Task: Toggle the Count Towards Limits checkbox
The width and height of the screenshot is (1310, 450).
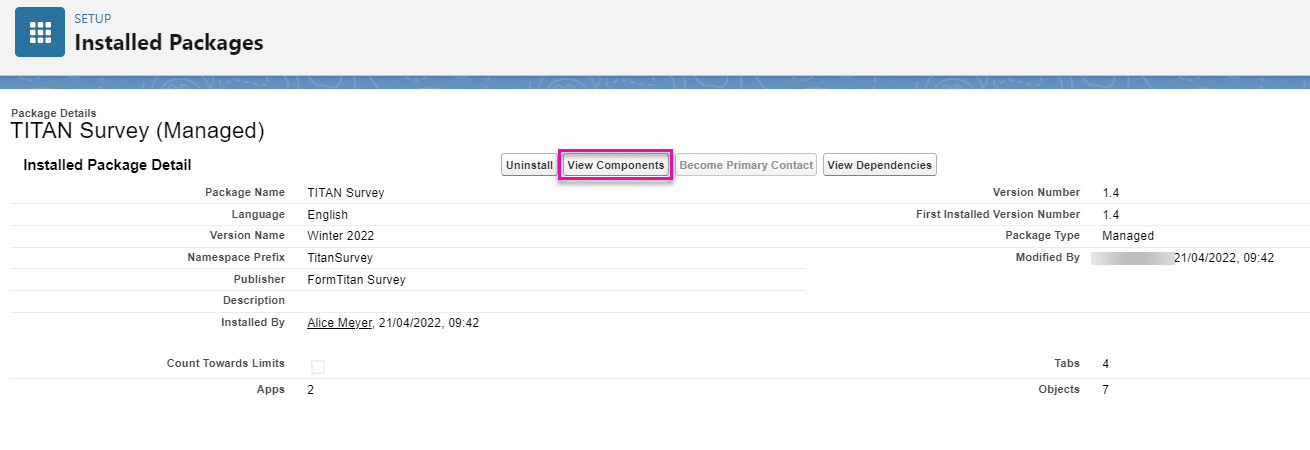Action: [x=318, y=366]
